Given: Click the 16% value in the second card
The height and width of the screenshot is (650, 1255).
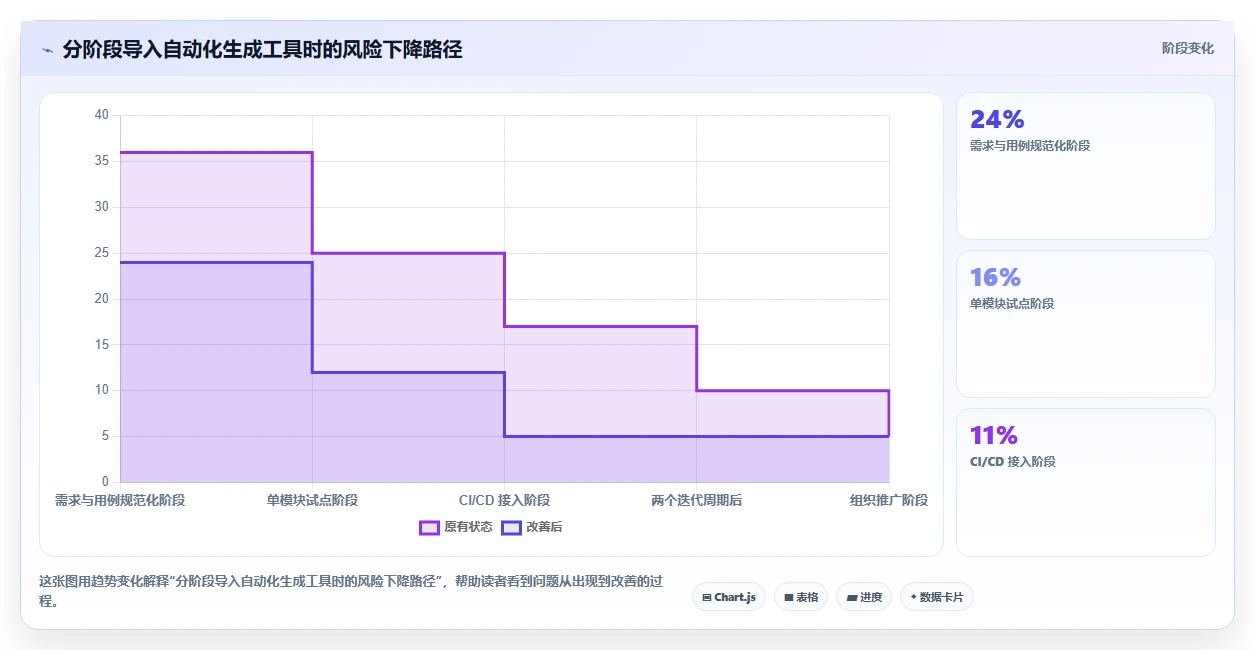Looking at the screenshot, I should point(995,278).
